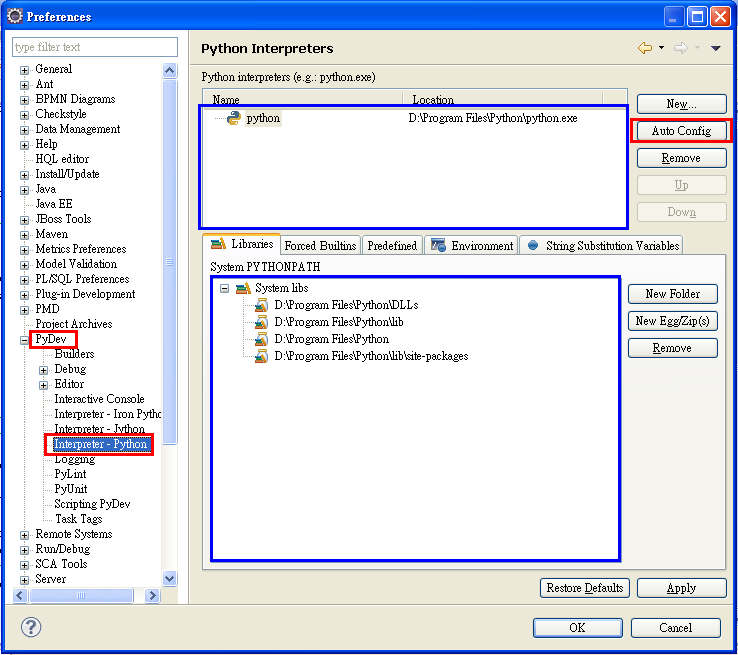This screenshot has height=655, width=738.
Task: Expand the Ant preferences node
Action: click(x=24, y=85)
